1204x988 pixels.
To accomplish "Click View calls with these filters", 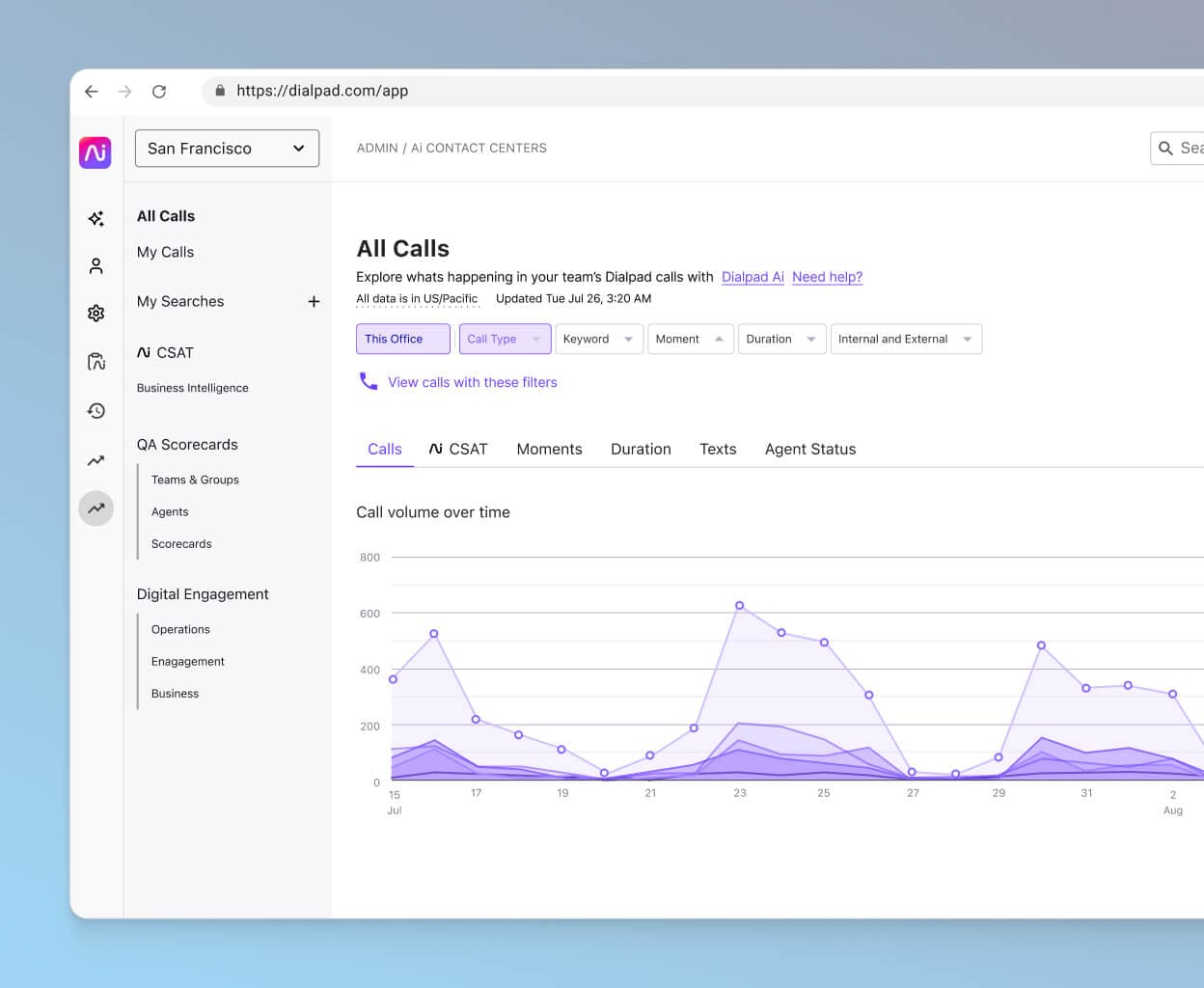I will pyautogui.click(x=472, y=382).
